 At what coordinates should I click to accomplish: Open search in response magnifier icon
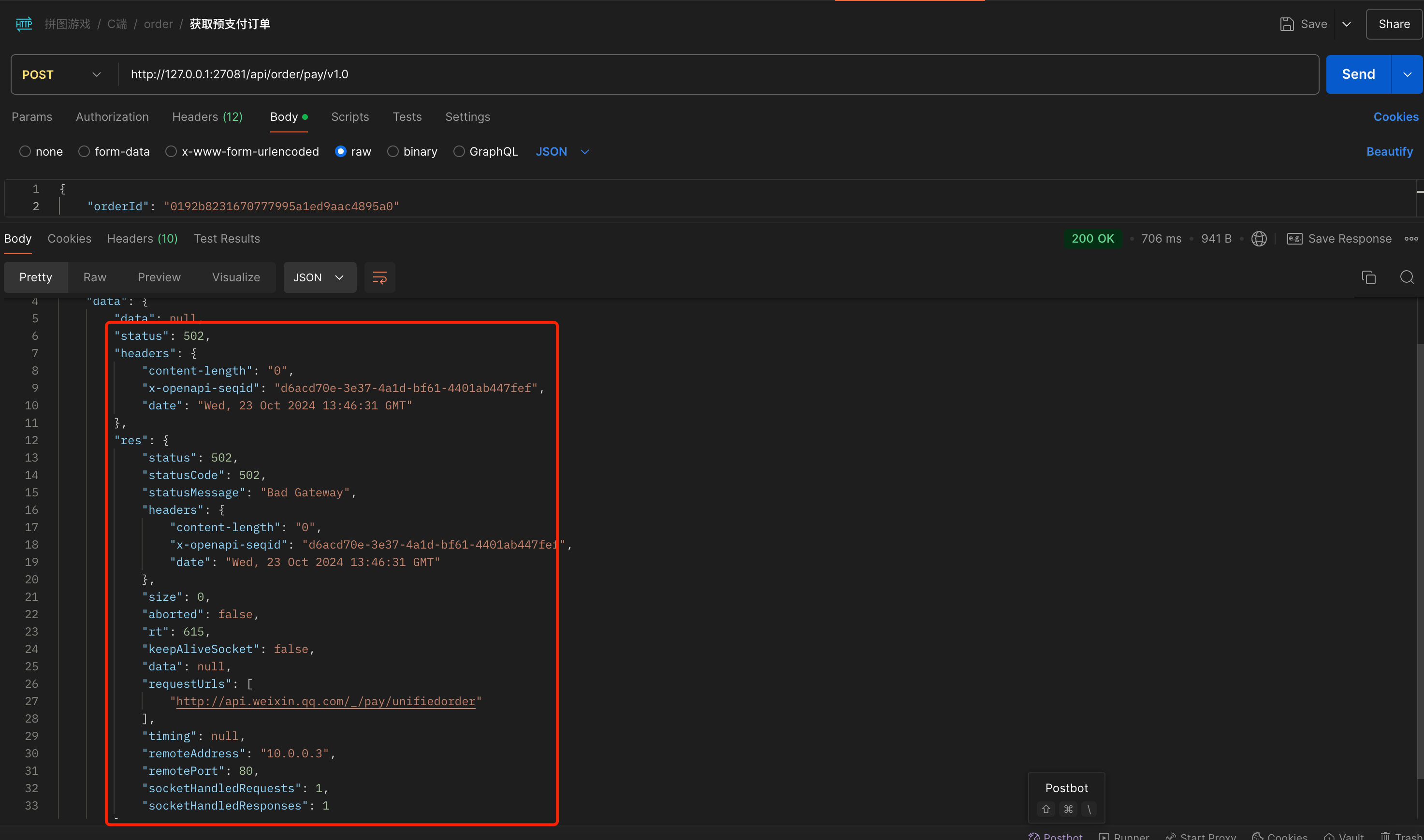point(1407,277)
